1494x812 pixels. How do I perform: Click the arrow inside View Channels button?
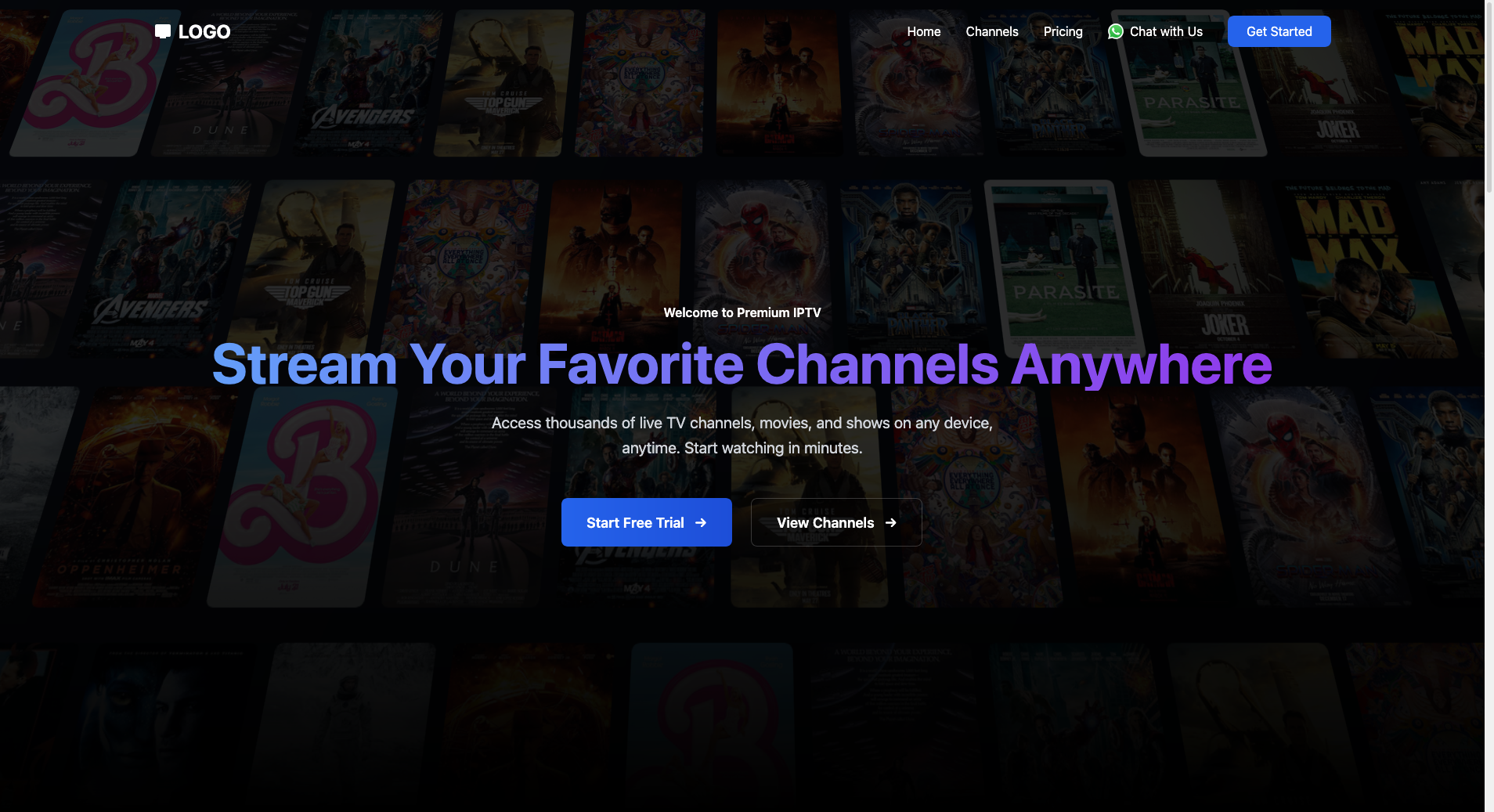[x=892, y=522]
